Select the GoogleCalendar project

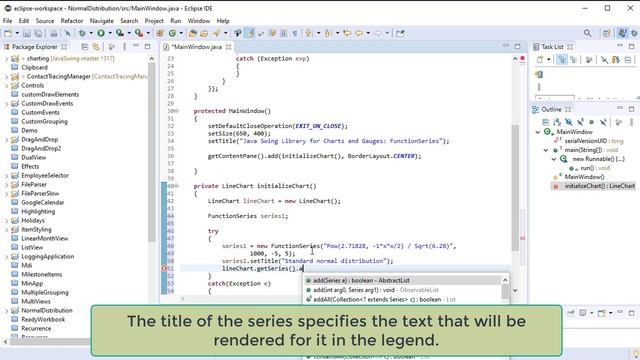[42, 202]
